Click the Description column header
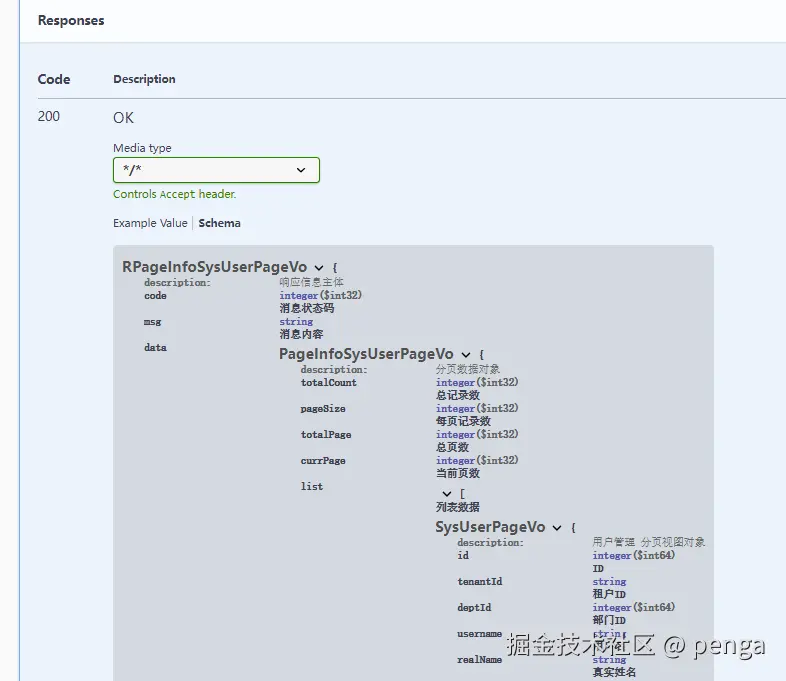 [144, 79]
